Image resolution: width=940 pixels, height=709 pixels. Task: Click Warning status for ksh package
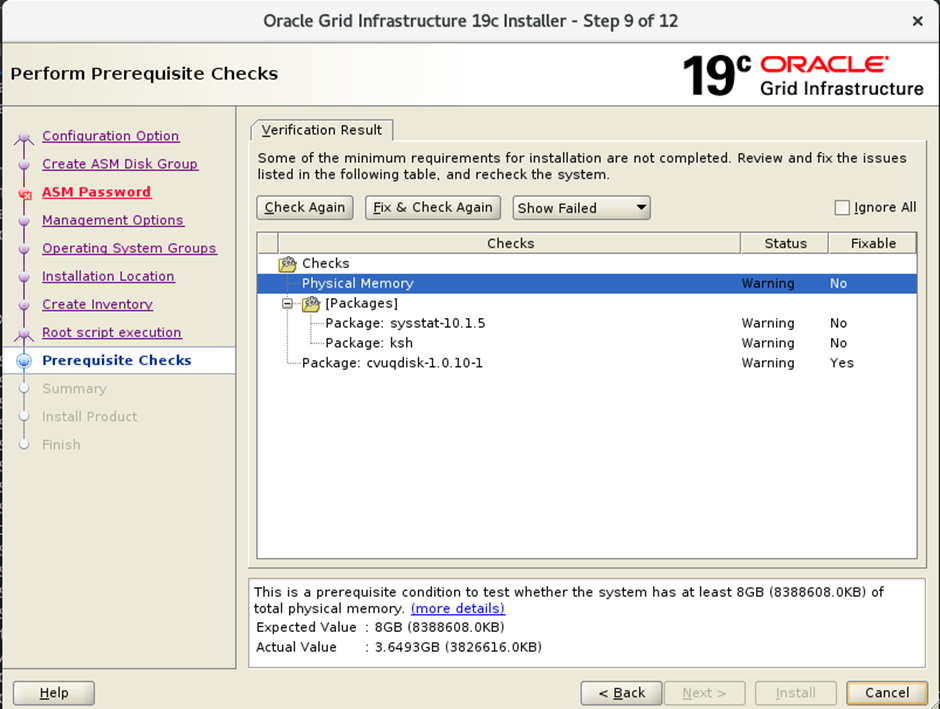[x=768, y=343]
